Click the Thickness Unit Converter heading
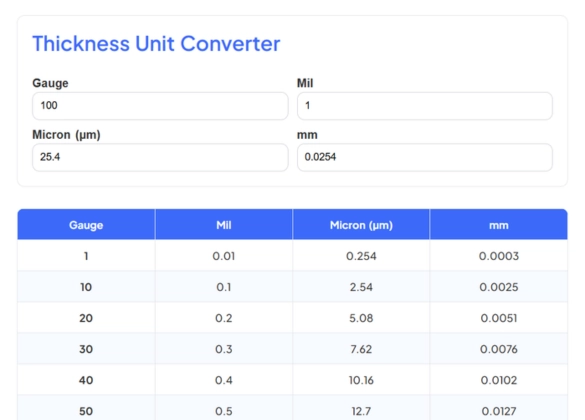This screenshot has width=585, height=420. 156,44
